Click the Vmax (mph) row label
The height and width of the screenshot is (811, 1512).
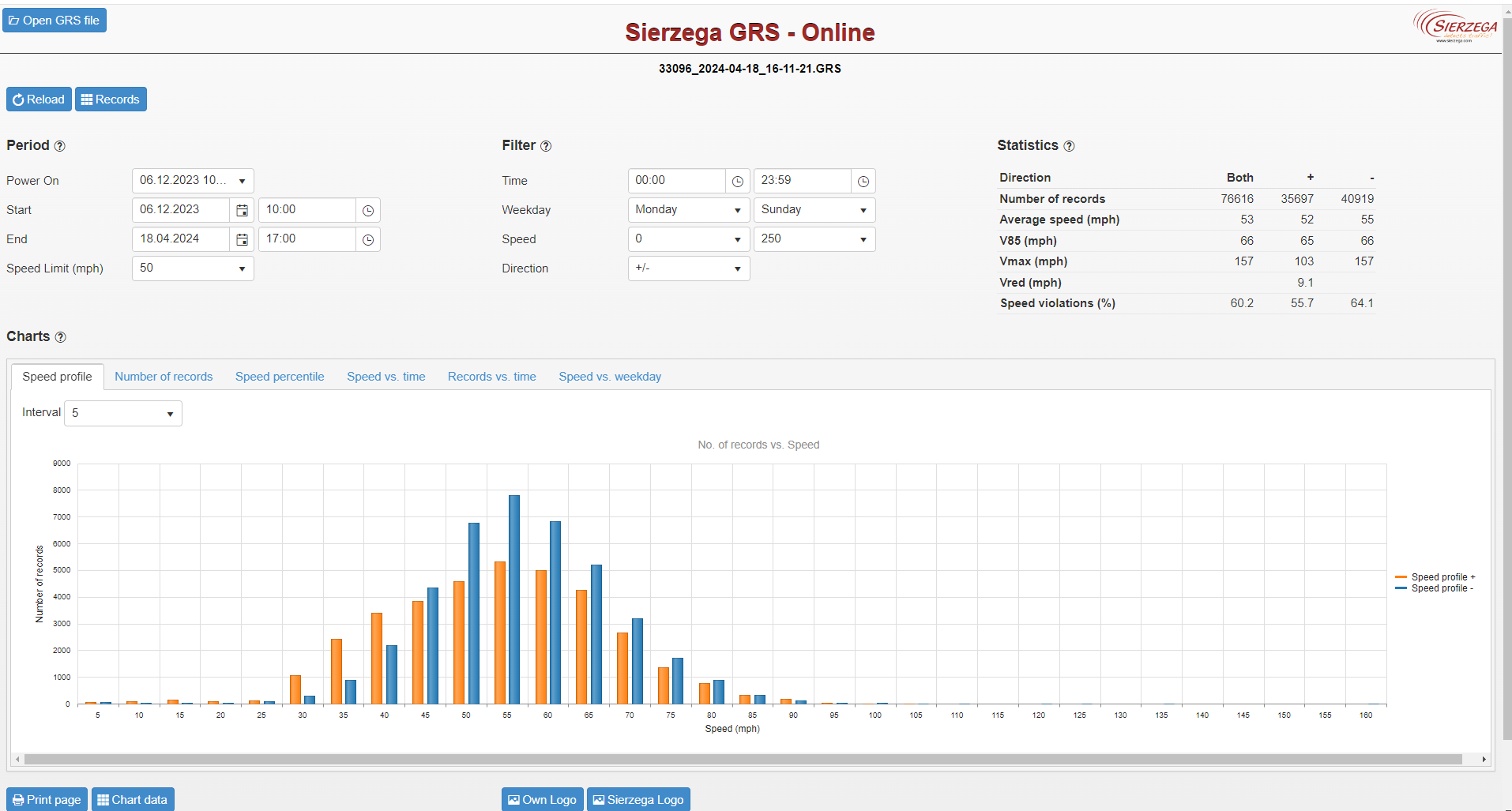(x=1033, y=261)
